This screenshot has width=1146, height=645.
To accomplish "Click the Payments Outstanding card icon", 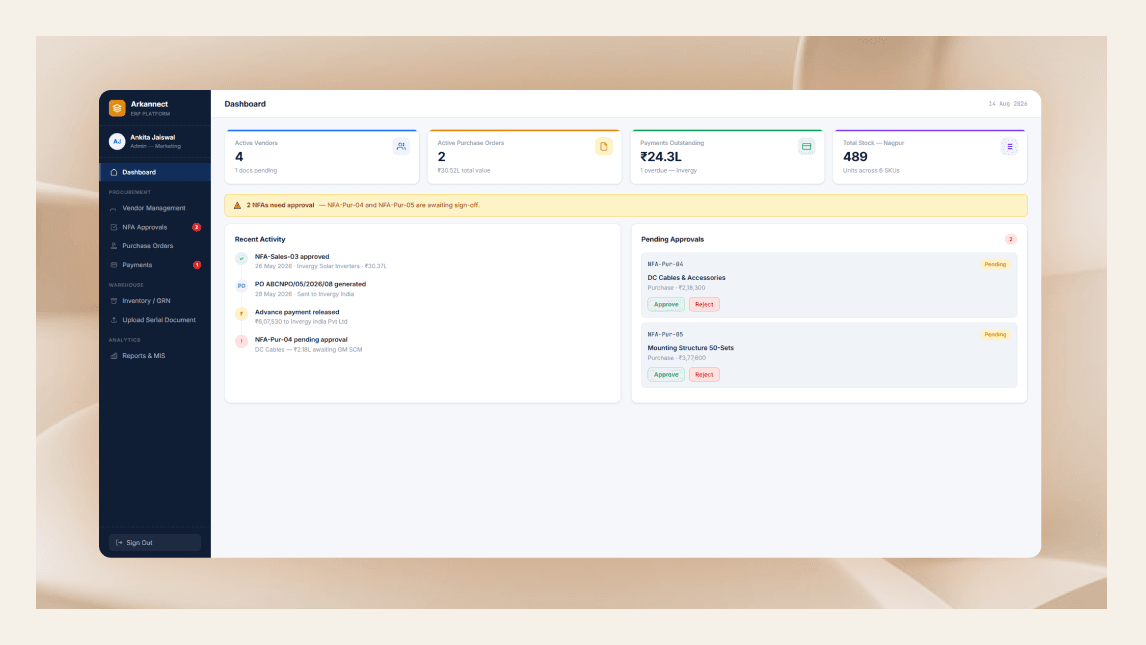I will 806,147.
